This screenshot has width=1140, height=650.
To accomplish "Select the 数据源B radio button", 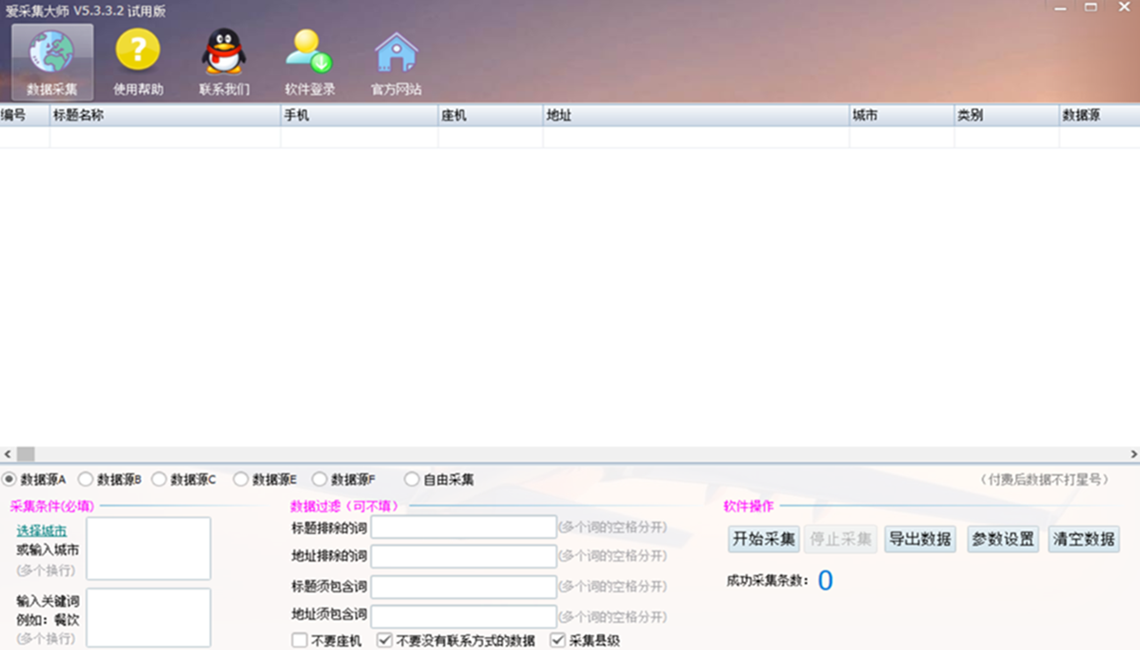I will (x=86, y=480).
